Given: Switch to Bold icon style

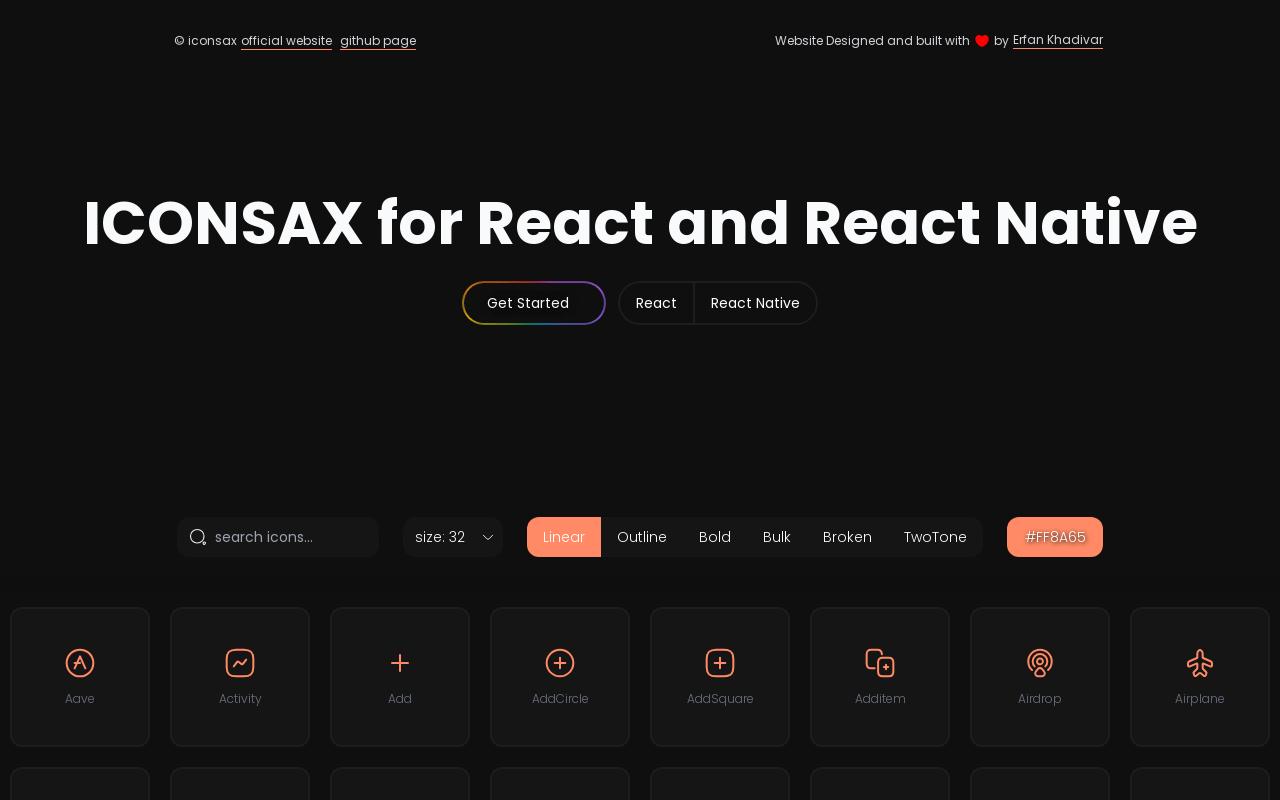Looking at the screenshot, I should 715,537.
